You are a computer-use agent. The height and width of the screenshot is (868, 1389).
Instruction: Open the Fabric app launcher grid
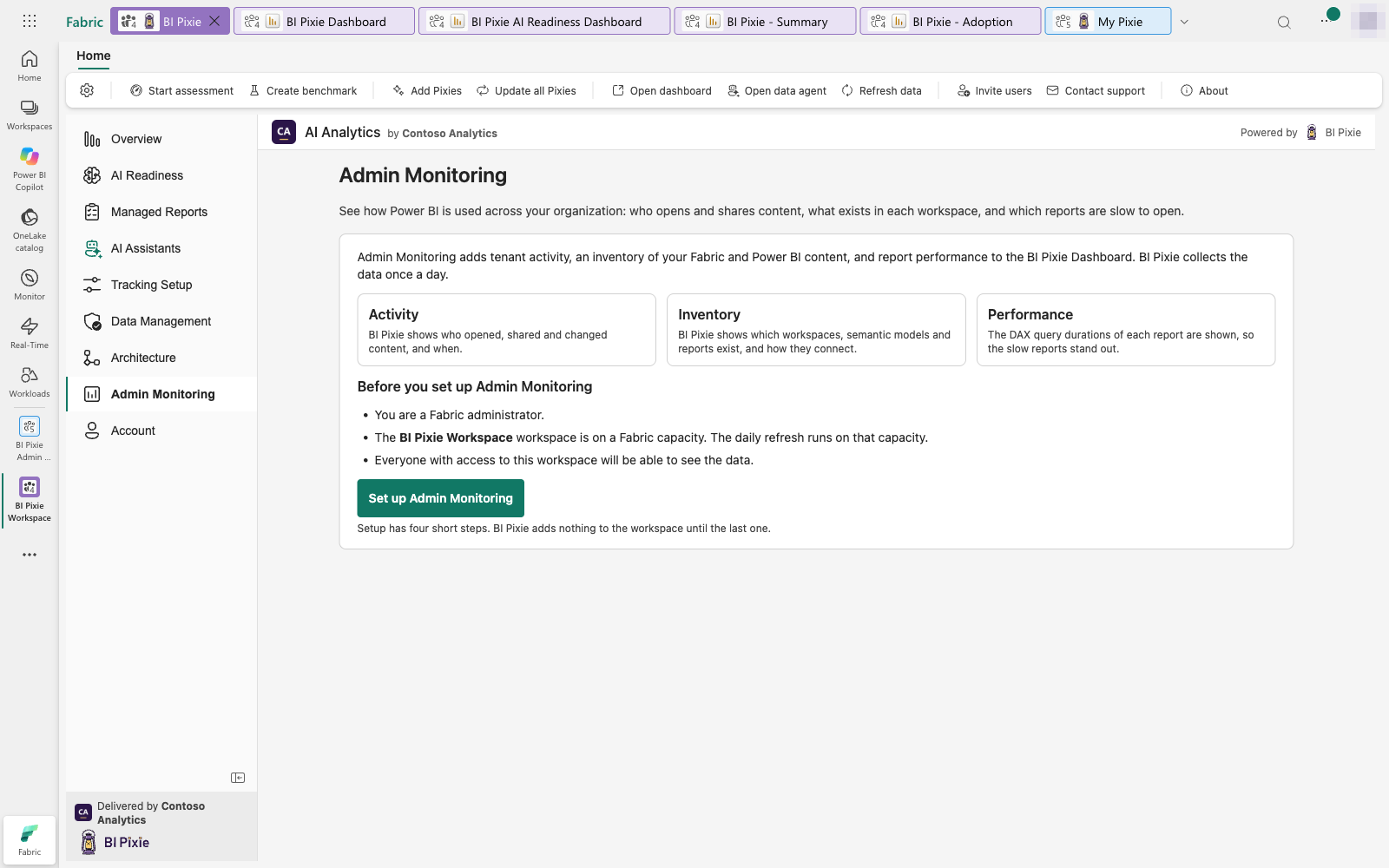30,21
